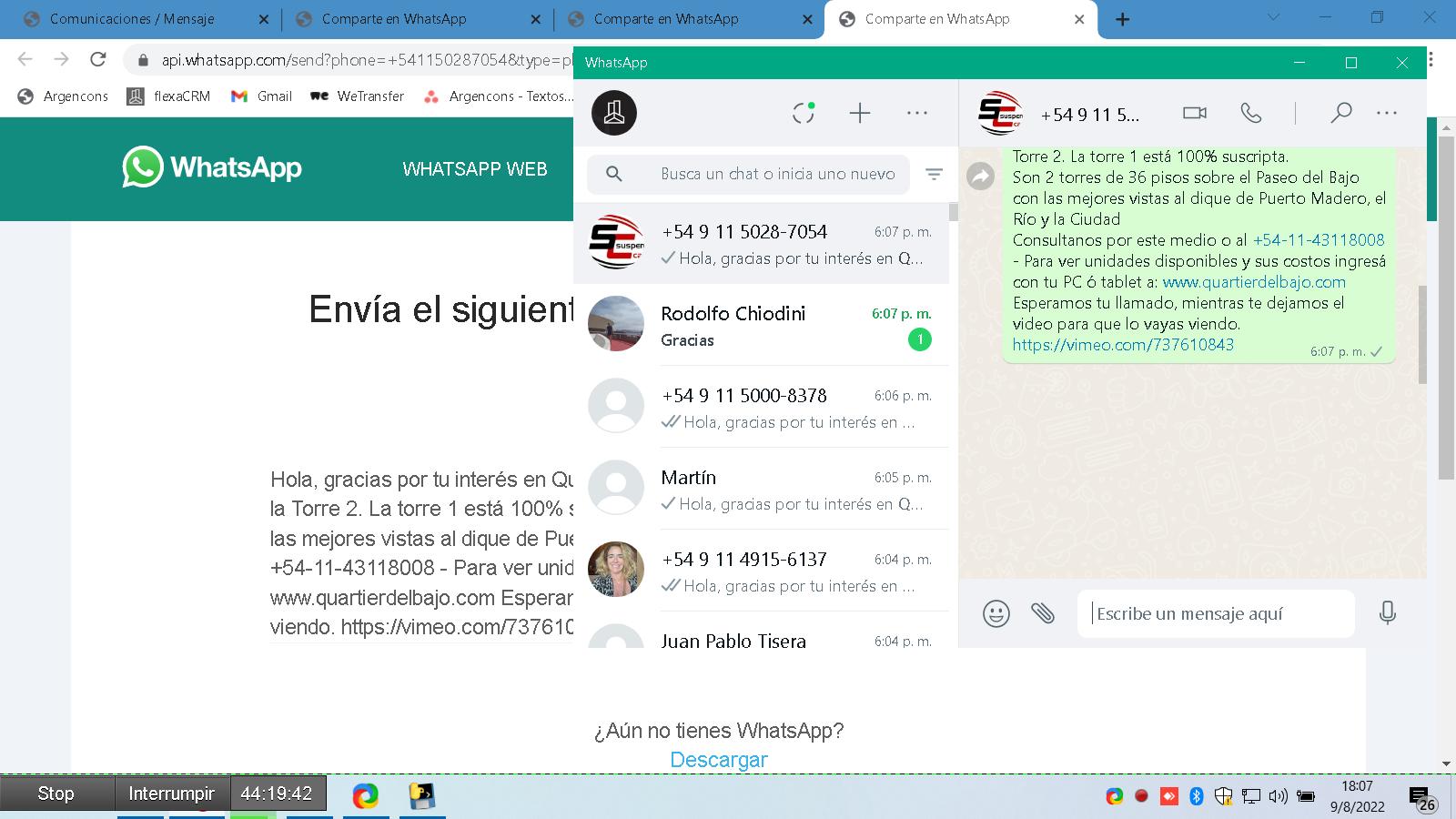This screenshot has height=819, width=1456.
Task: Open the notification center showing 26
Action: coord(1422,799)
